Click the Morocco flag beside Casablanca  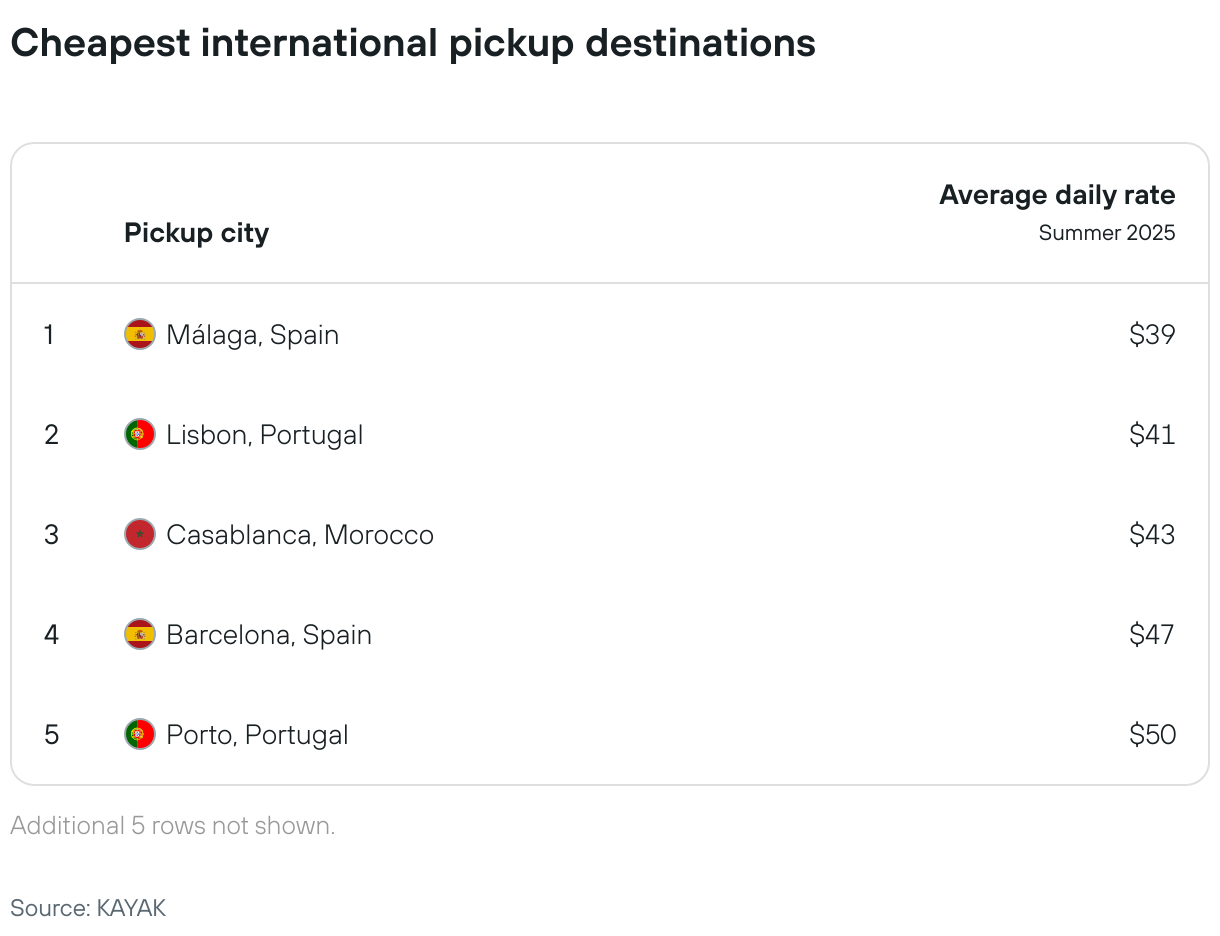140,534
